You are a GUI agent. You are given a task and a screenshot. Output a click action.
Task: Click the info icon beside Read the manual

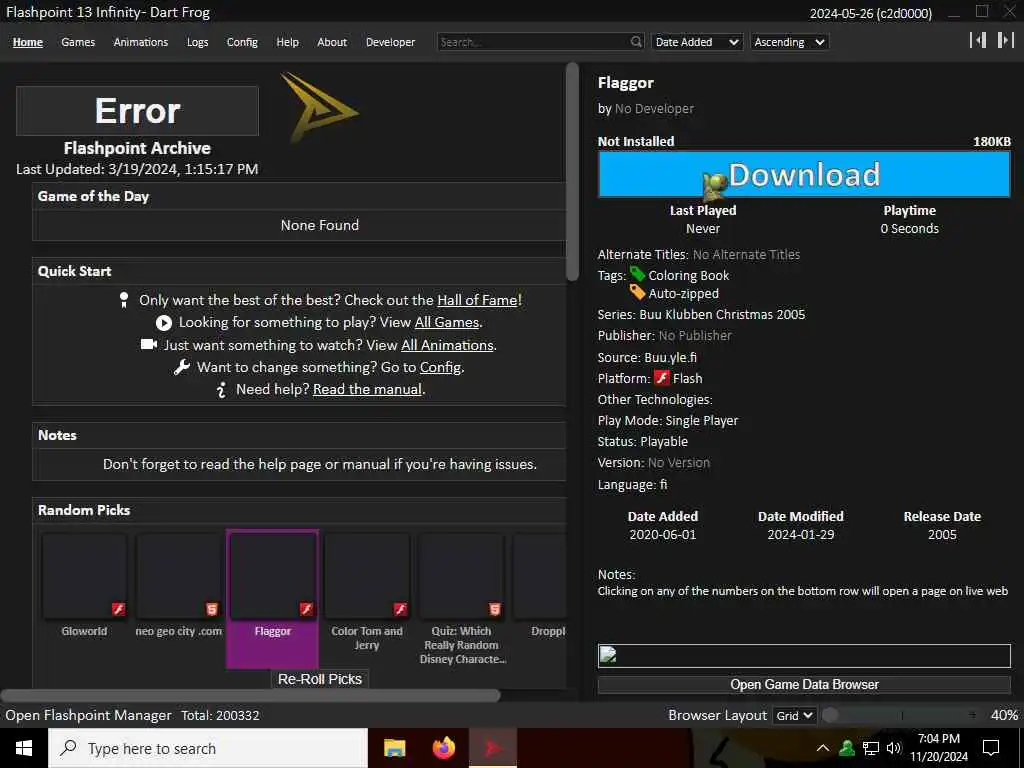point(221,390)
